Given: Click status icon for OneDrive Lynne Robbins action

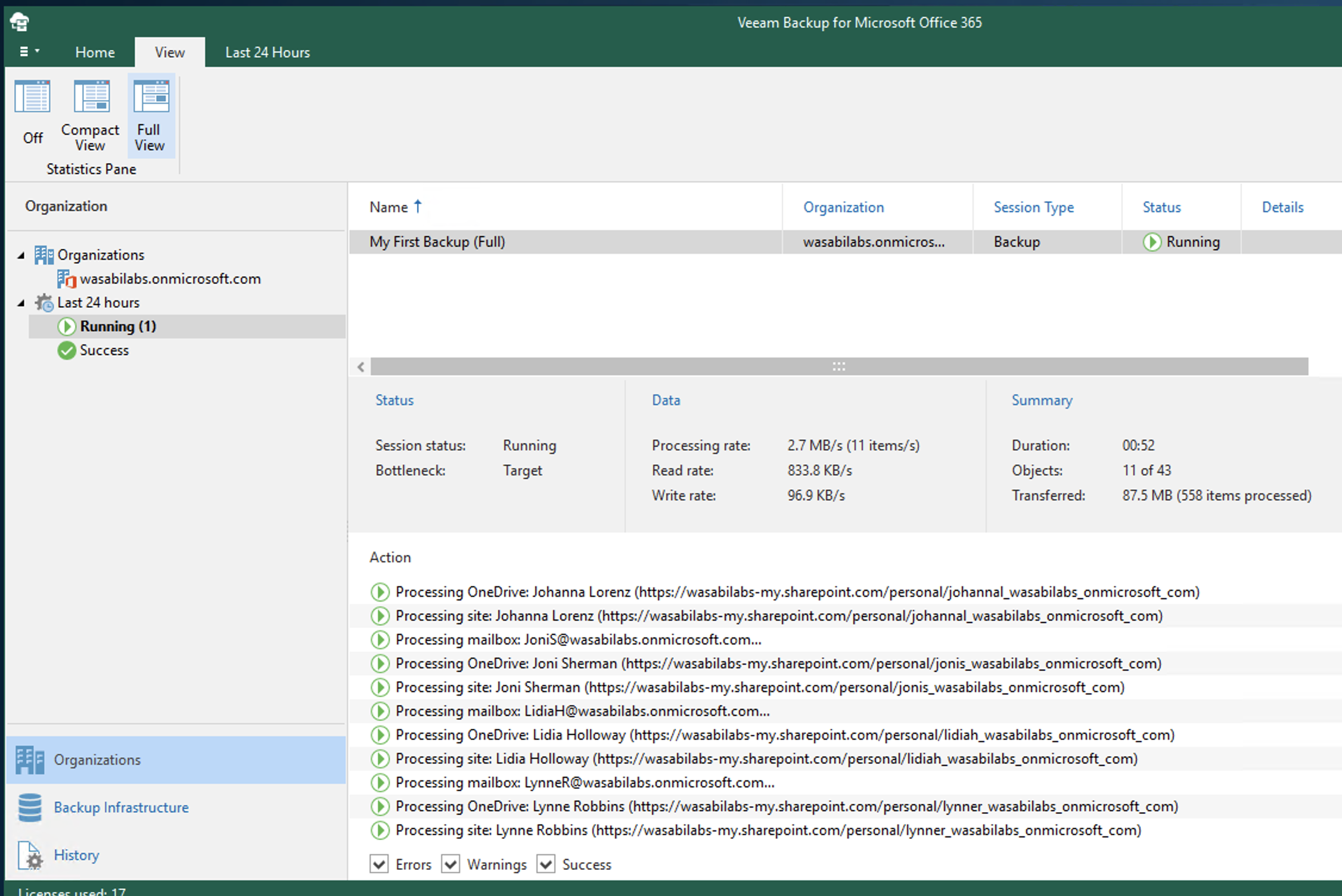Looking at the screenshot, I should coord(380,807).
